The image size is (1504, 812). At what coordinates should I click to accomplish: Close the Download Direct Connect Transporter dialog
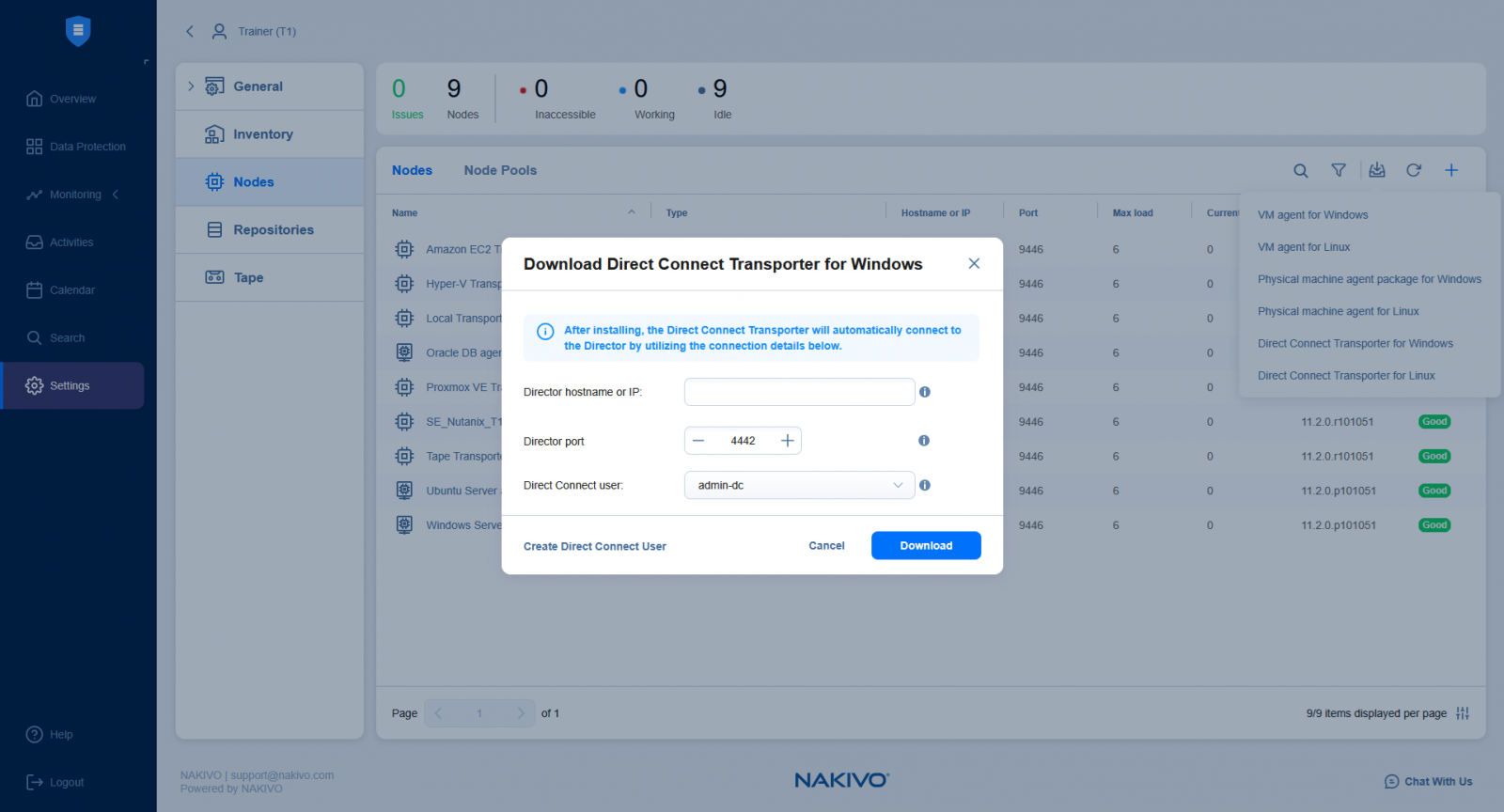pyautogui.click(x=974, y=263)
